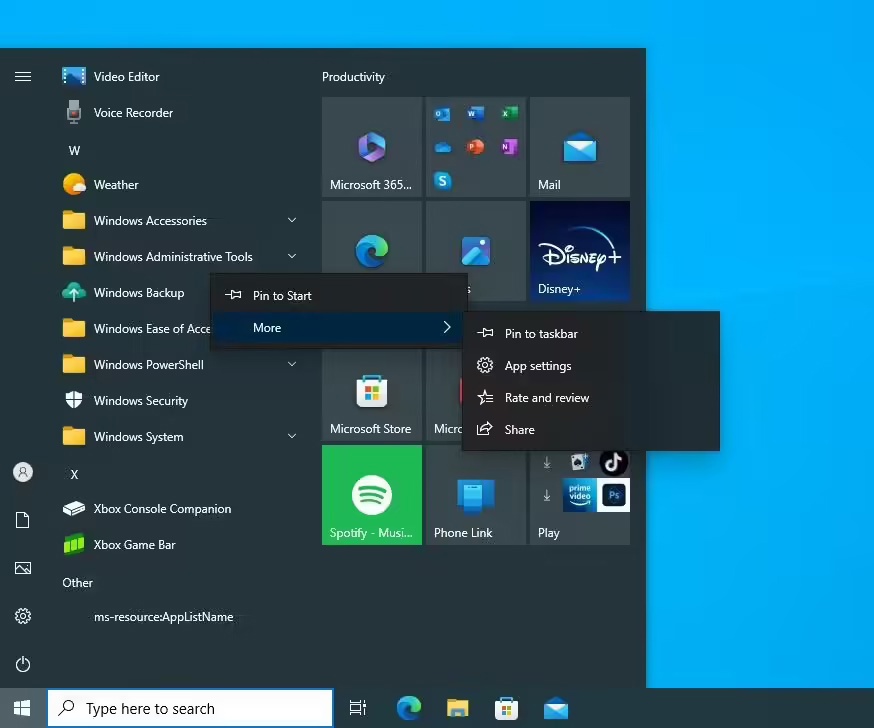Open the Mail tile
This screenshot has width=874, height=728.
coord(579,147)
